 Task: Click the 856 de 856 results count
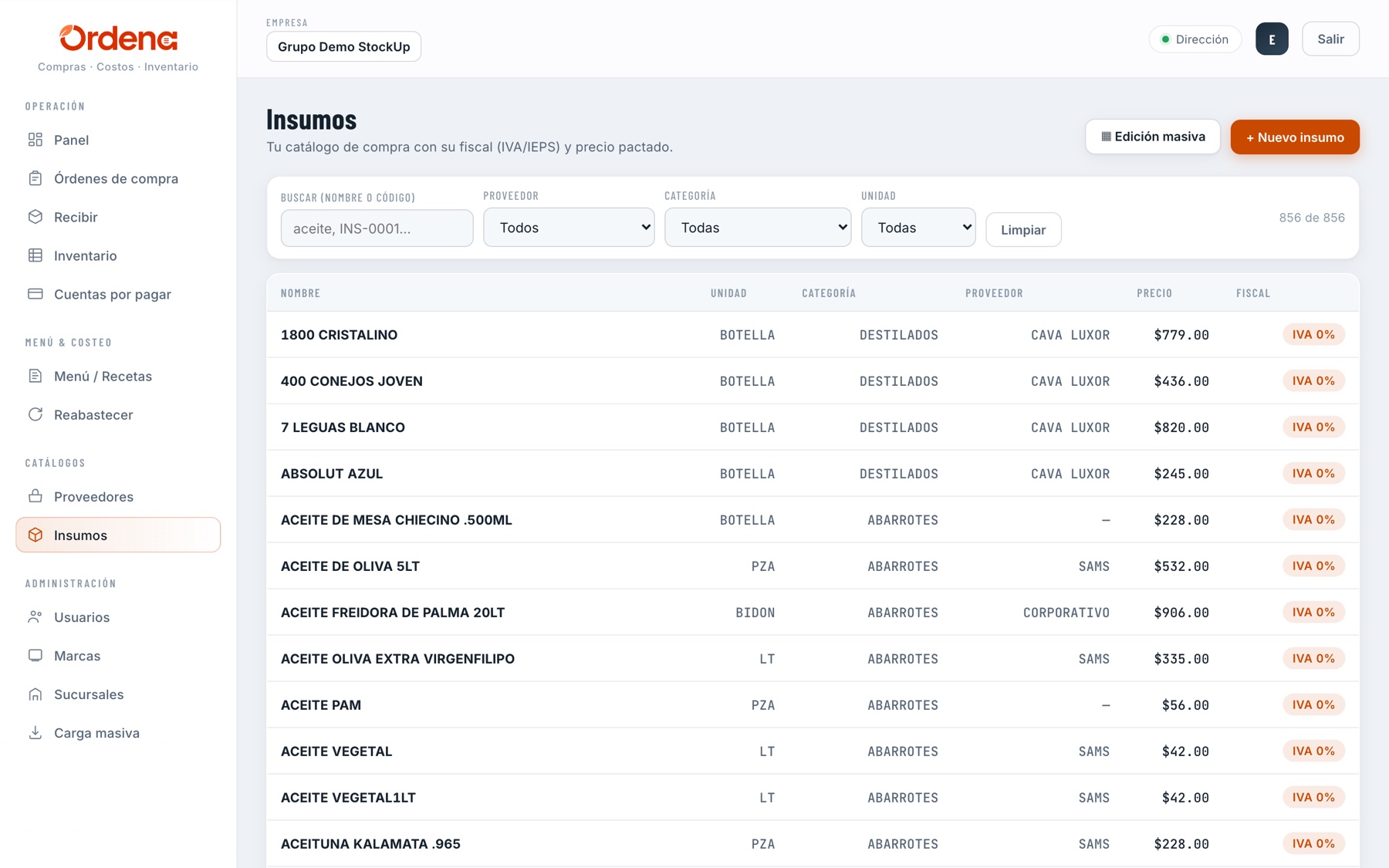[1312, 218]
